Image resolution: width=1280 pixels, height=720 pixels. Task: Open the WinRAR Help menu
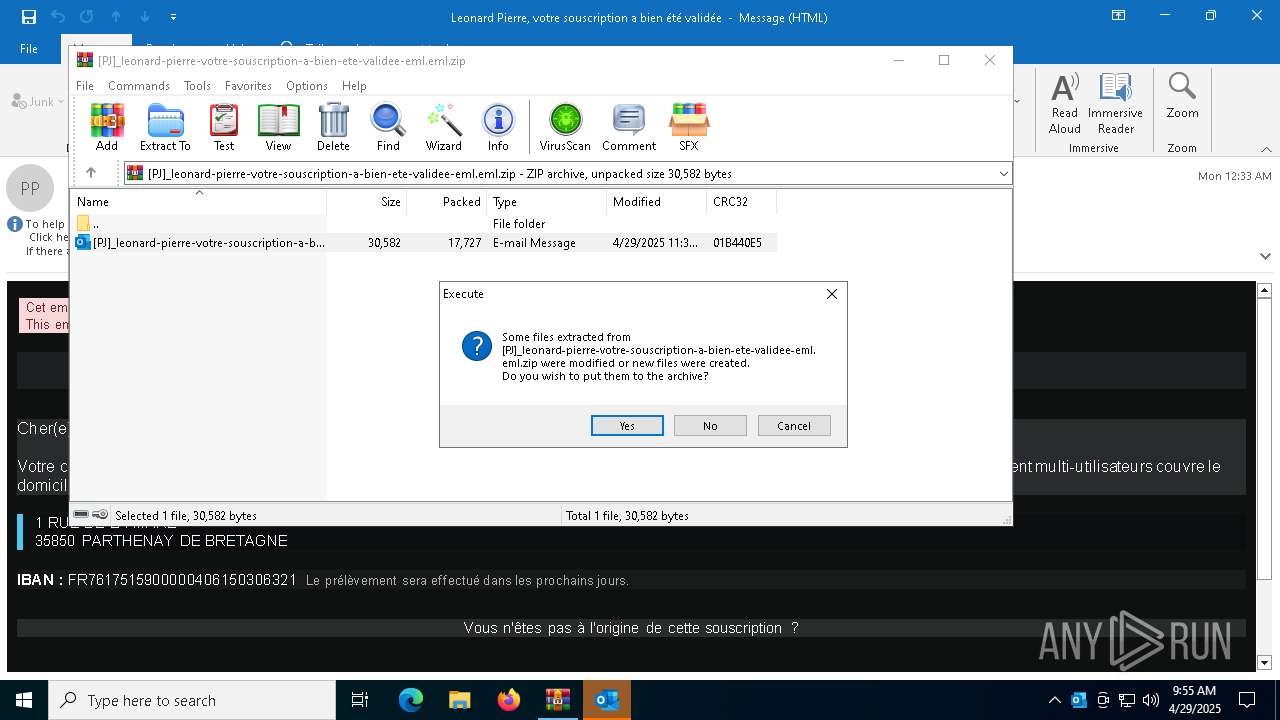coord(354,86)
